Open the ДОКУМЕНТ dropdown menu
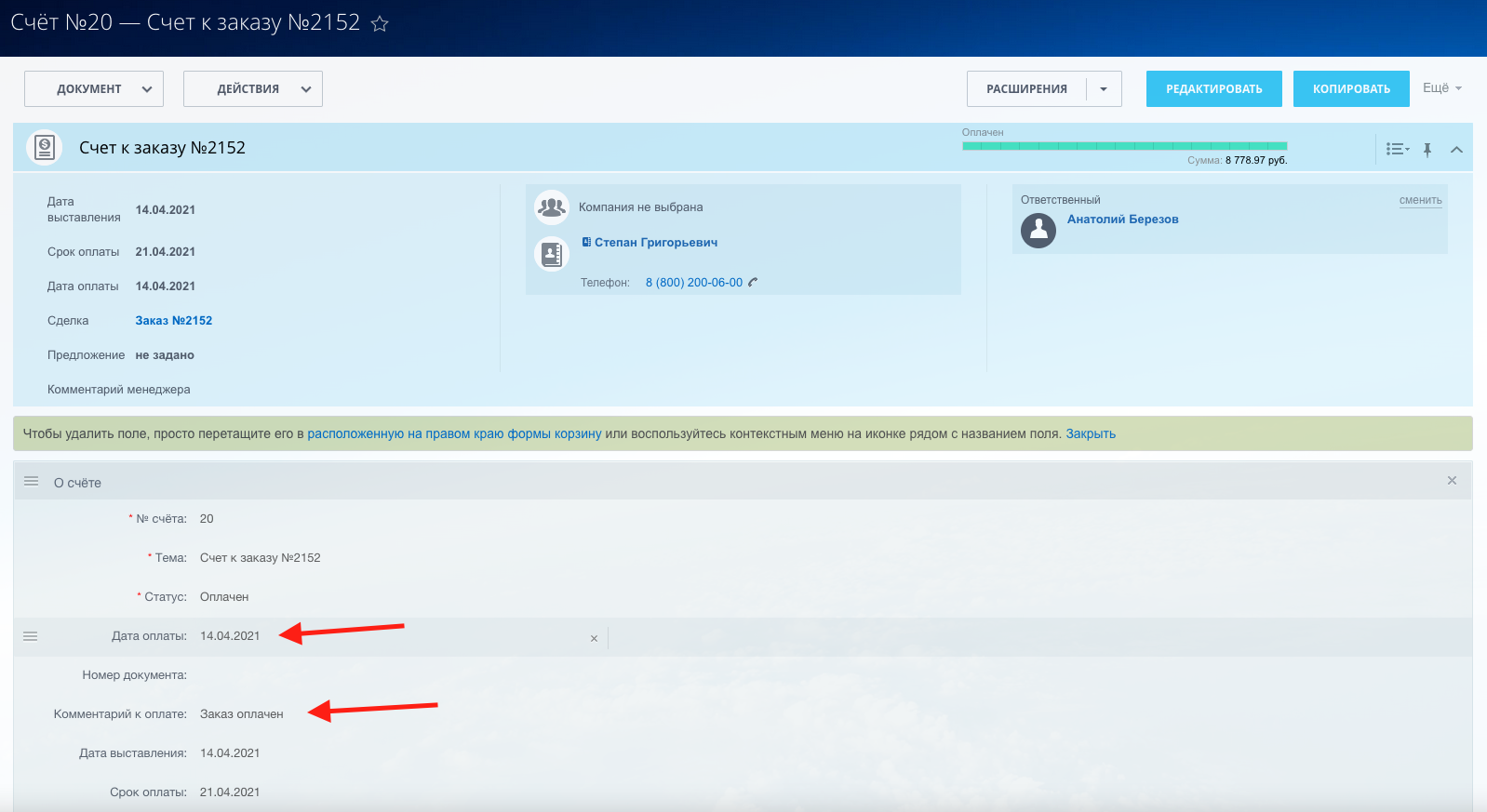1487x812 pixels. coord(94,89)
